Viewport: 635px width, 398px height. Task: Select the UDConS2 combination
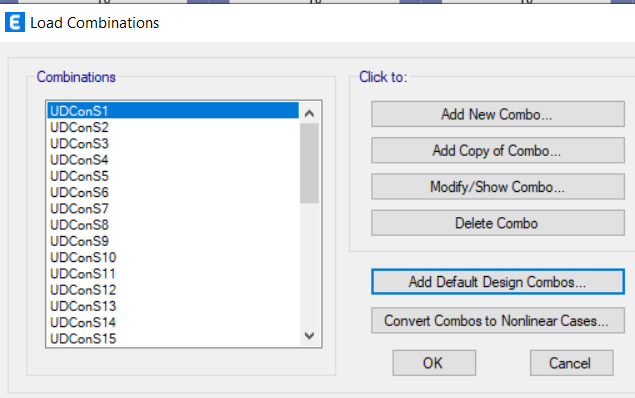(x=173, y=127)
